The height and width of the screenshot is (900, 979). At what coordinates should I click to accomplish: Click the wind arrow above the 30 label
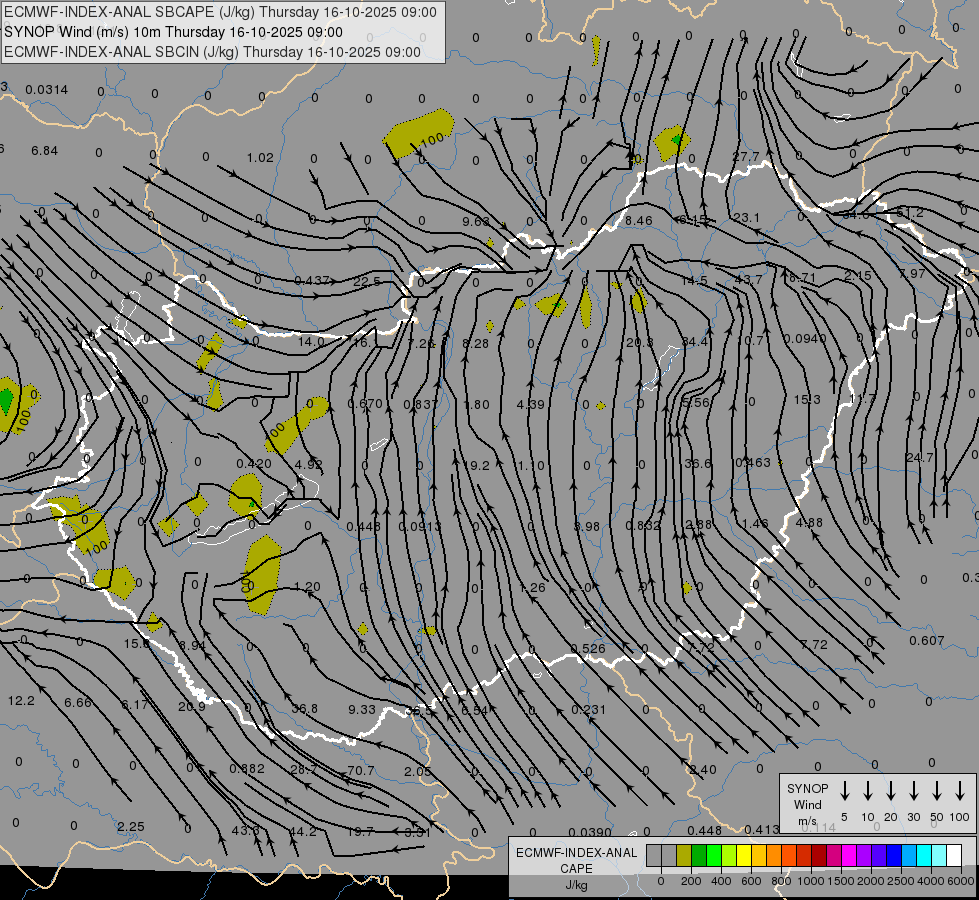pyautogui.click(x=913, y=791)
